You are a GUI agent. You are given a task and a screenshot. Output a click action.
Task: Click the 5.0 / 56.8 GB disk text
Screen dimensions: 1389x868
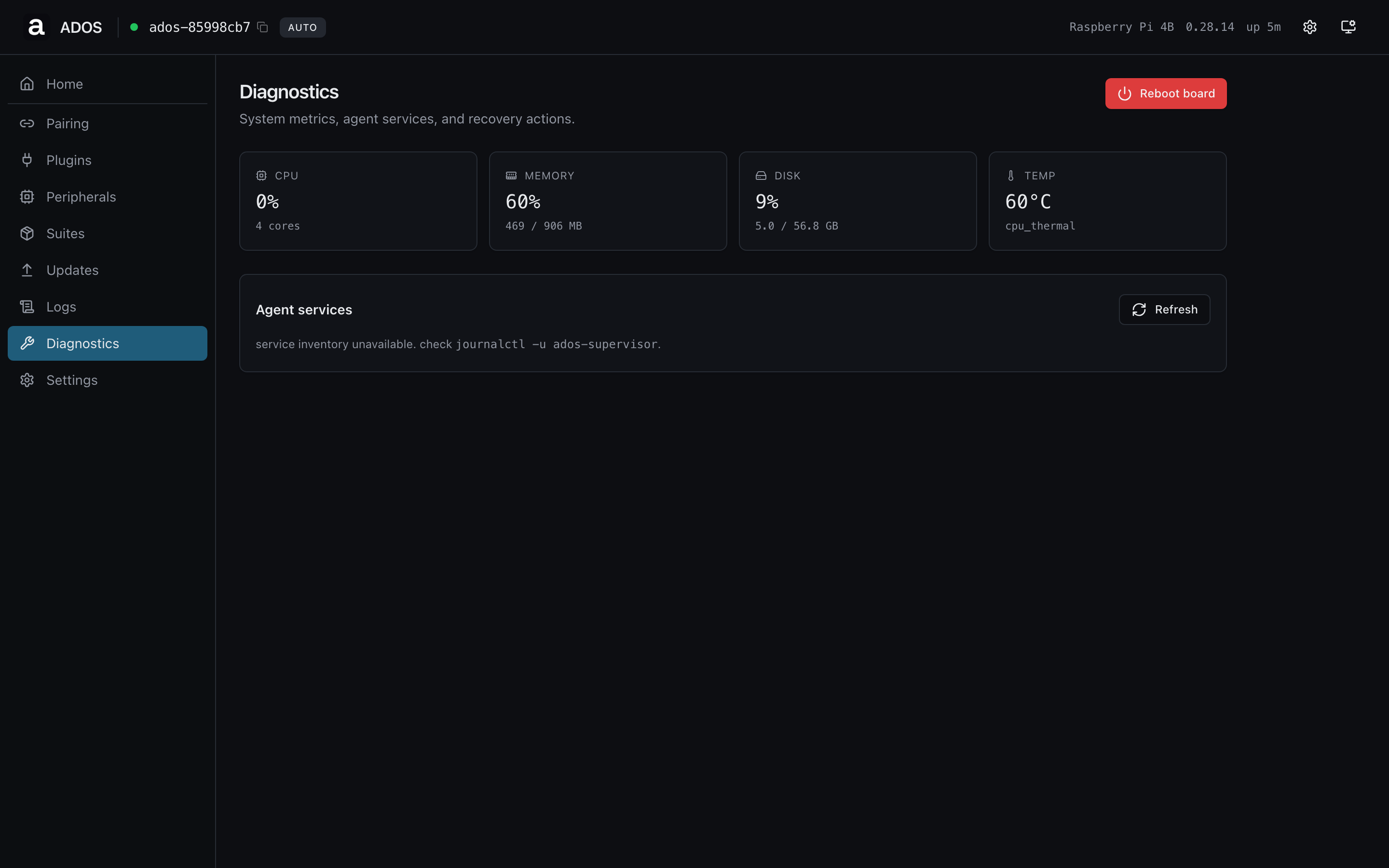797,226
